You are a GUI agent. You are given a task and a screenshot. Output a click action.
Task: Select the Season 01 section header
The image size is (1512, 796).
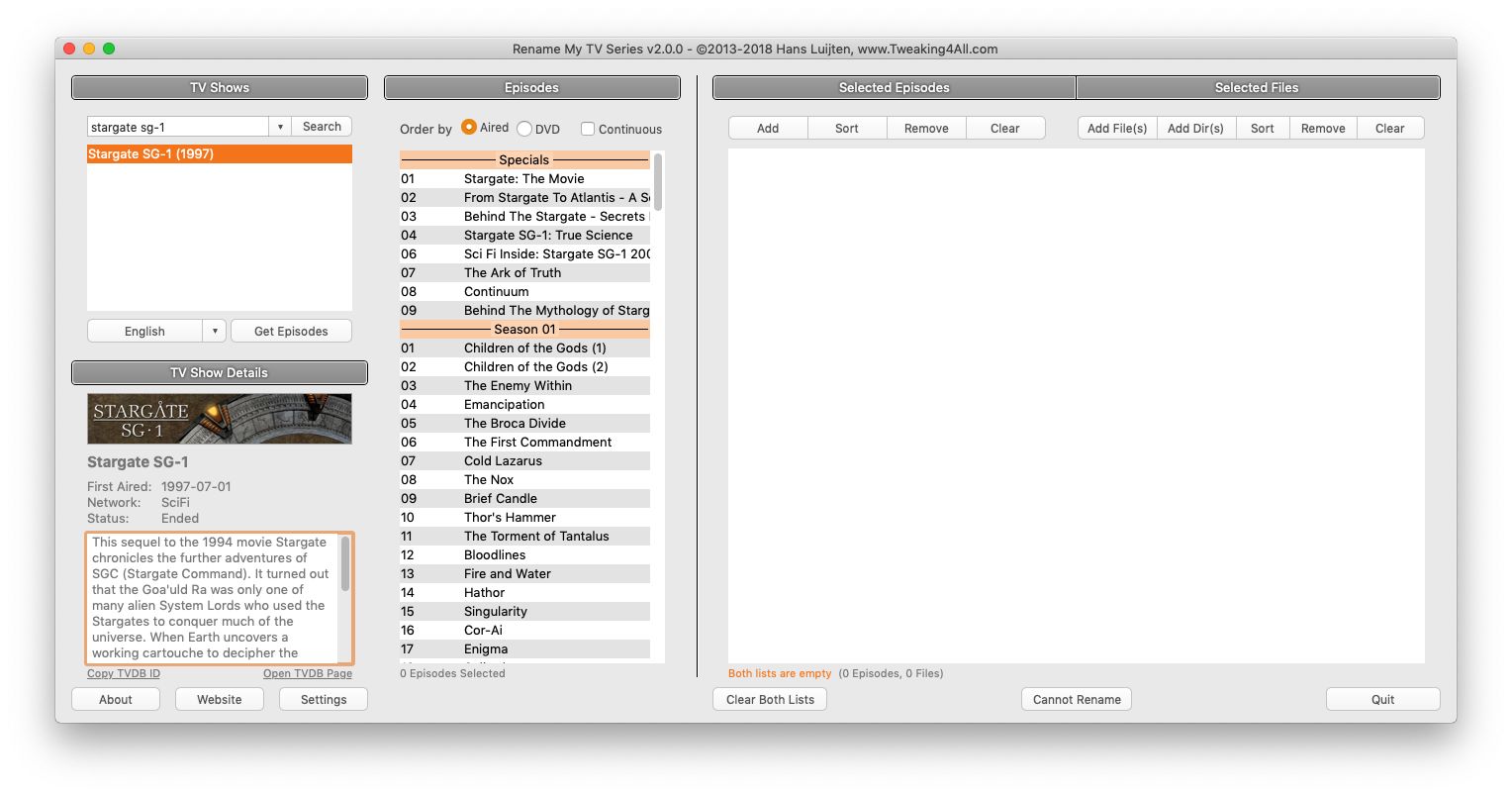click(x=524, y=330)
